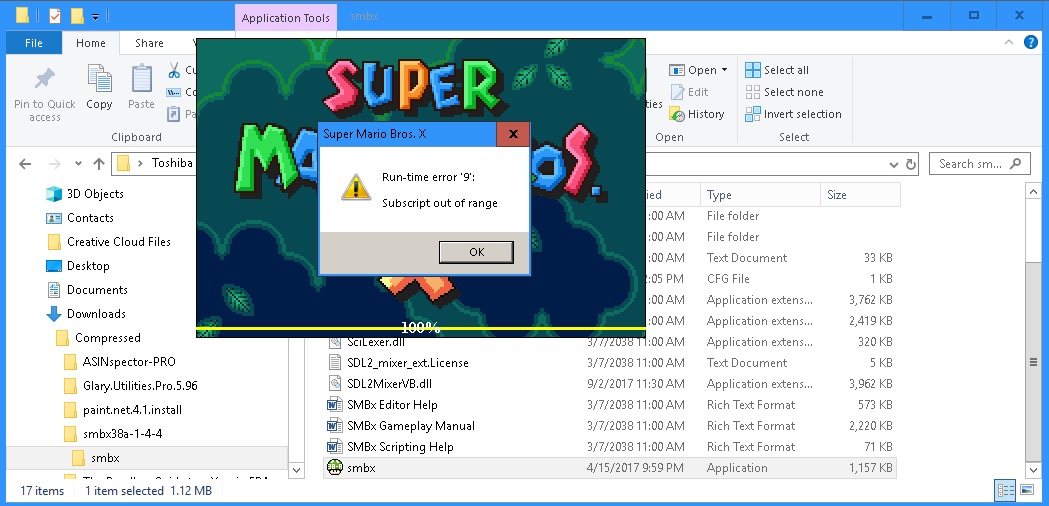
Task: Select the SciLexer.dll file
Action: click(609, 341)
